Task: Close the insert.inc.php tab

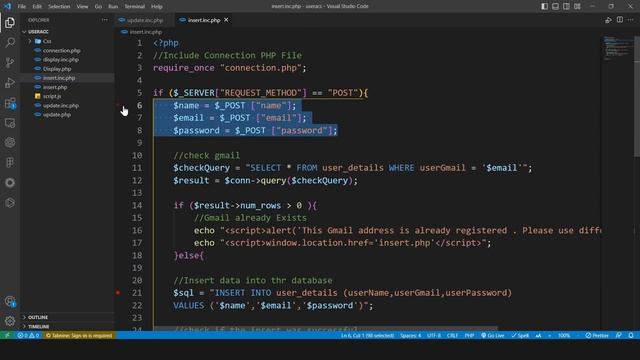Action: pos(226,20)
